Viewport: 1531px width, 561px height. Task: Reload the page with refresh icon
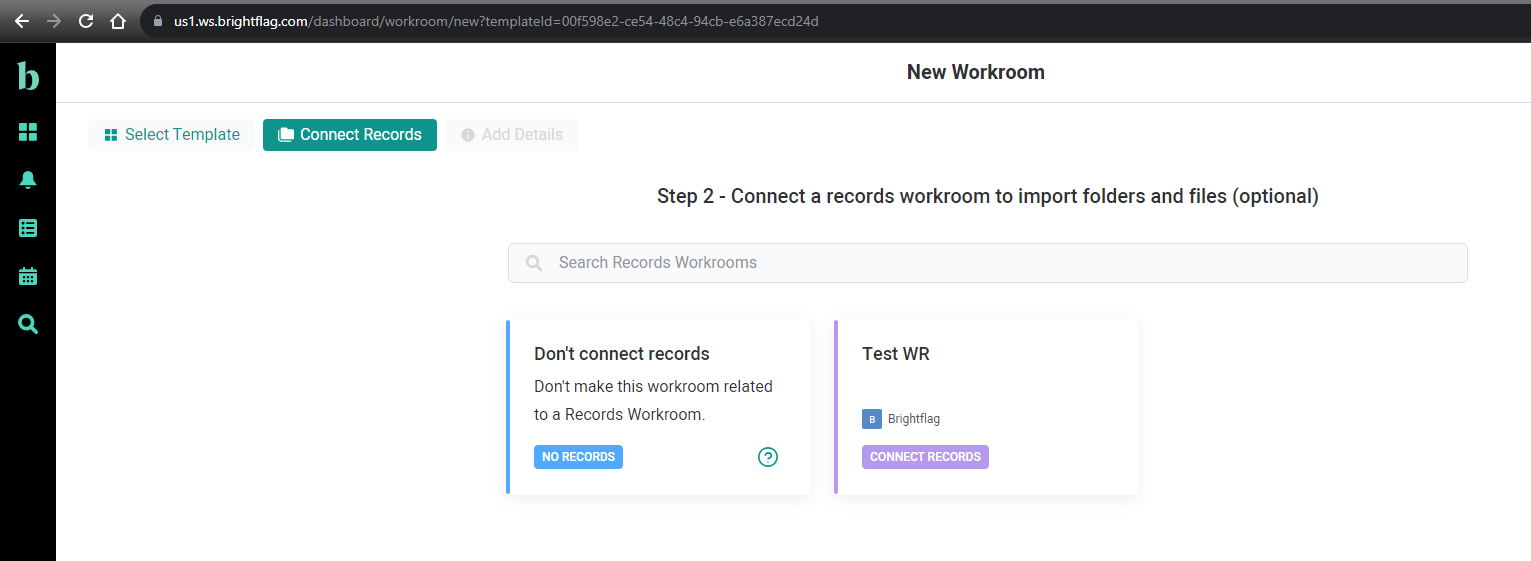pos(86,21)
